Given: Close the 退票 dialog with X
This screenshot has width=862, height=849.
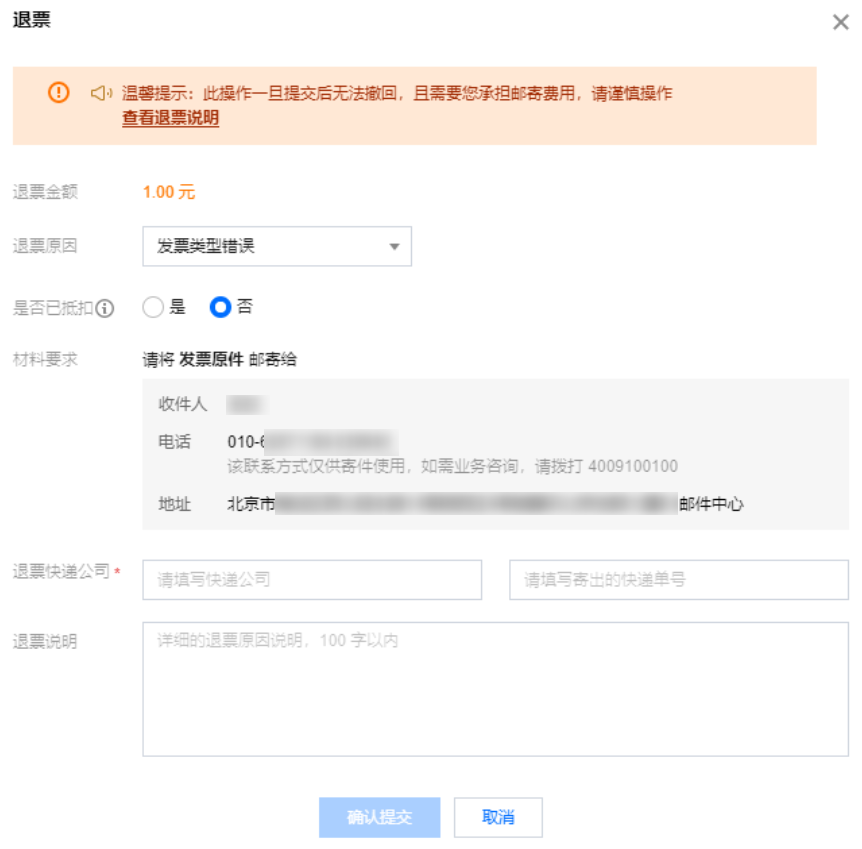Looking at the screenshot, I should point(840,22).
